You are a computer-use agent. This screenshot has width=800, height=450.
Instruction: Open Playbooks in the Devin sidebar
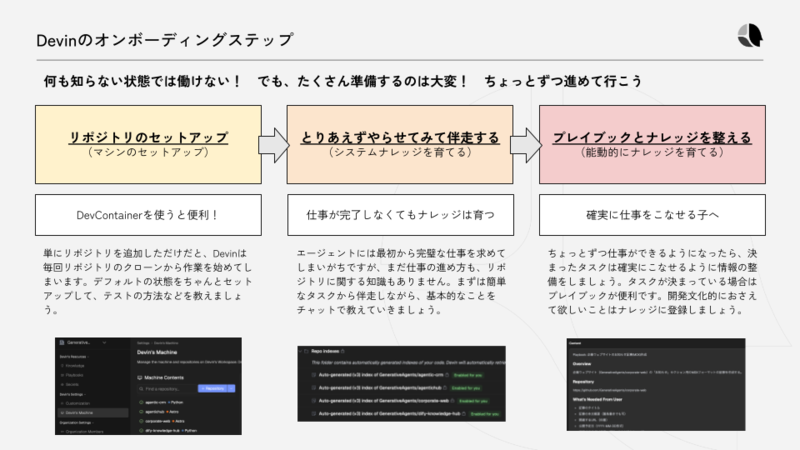point(72,375)
